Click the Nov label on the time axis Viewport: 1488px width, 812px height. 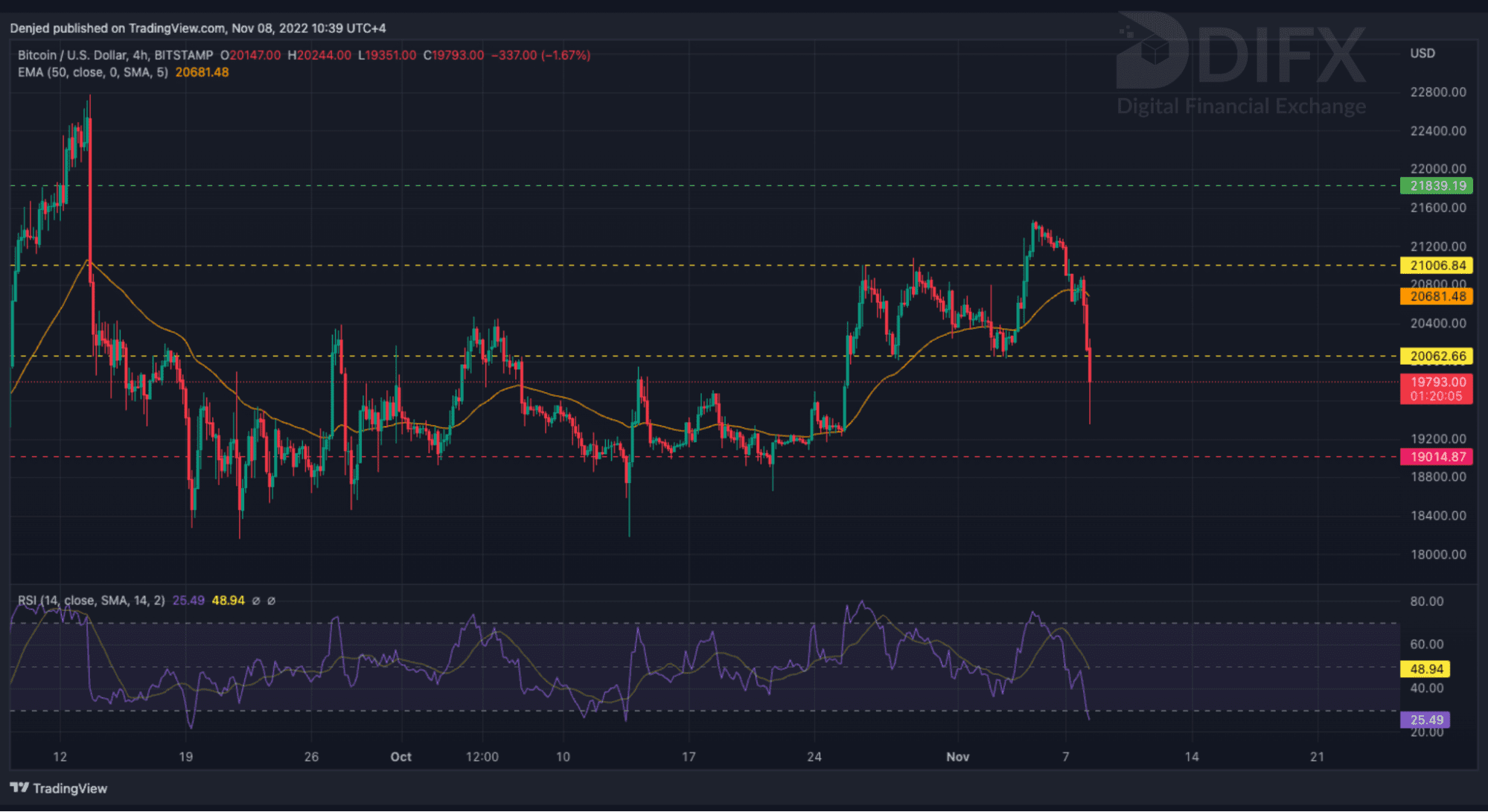[957, 757]
